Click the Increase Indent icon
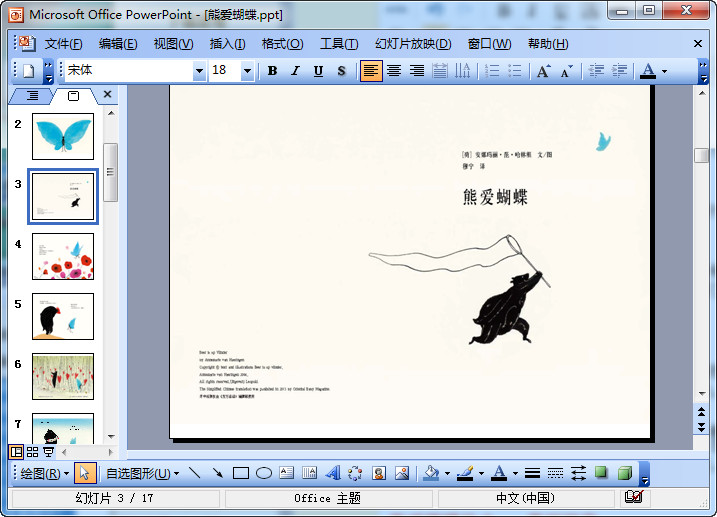 tap(620, 71)
